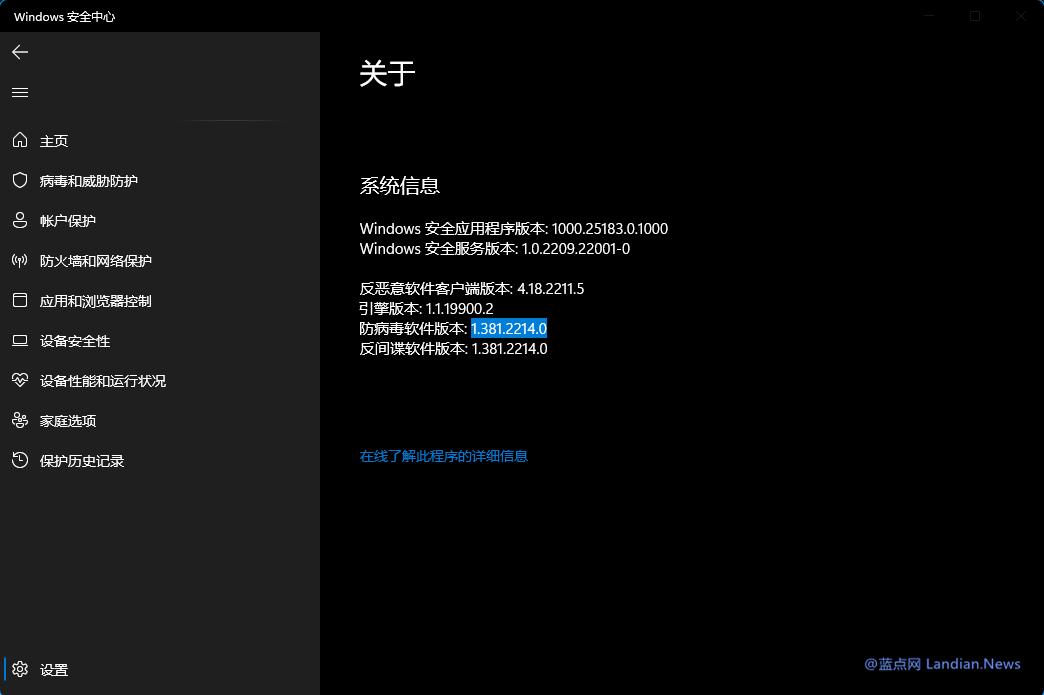Click the app and browser control icon
This screenshot has width=1044, height=695.
point(20,300)
